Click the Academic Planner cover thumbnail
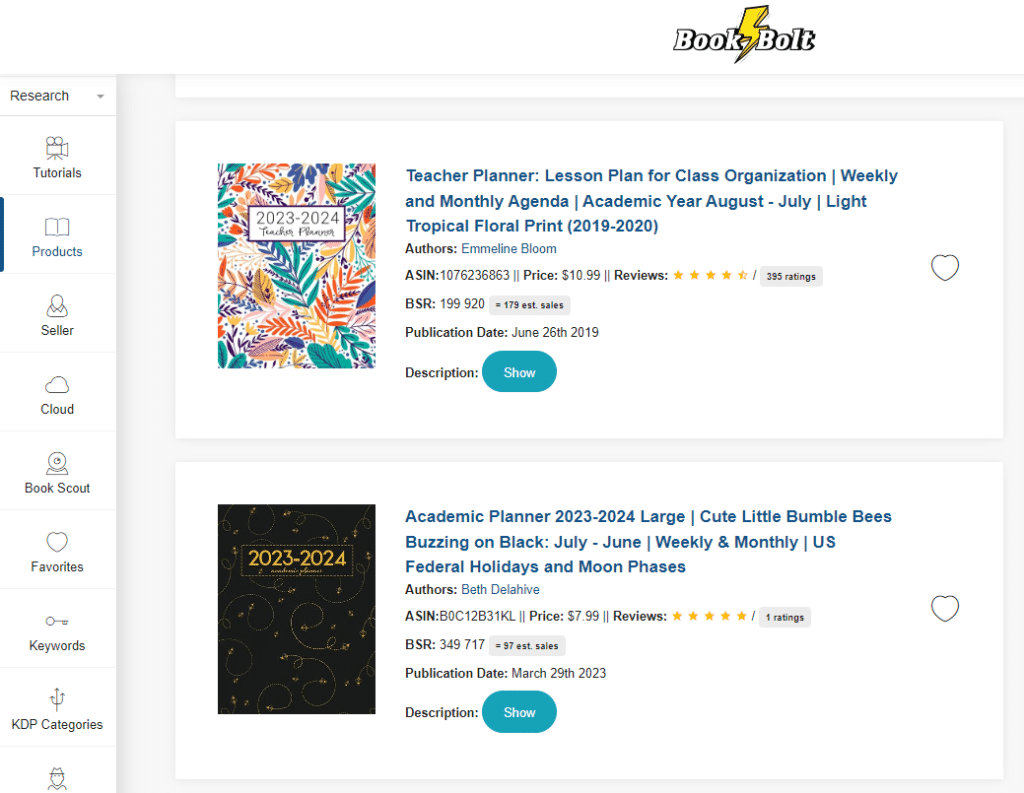Image resolution: width=1024 pixels, height=793 pixels. (296, 608)
